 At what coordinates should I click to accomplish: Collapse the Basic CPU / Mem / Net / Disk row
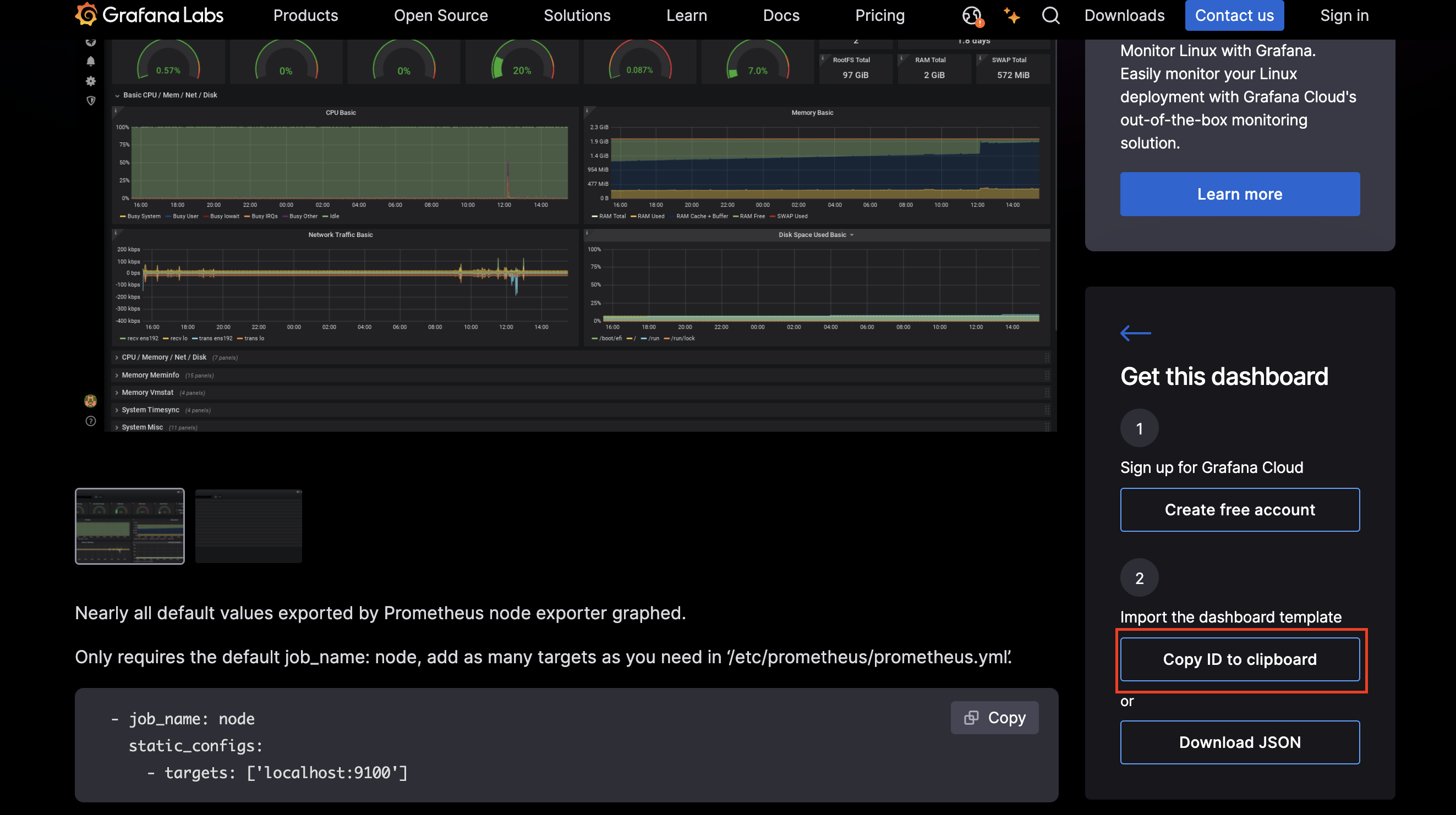(x=117, y=96)
